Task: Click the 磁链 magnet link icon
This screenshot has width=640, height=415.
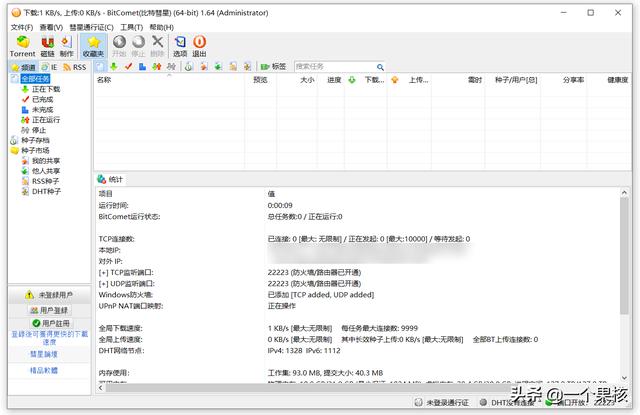Action: (x=47, y=46)
